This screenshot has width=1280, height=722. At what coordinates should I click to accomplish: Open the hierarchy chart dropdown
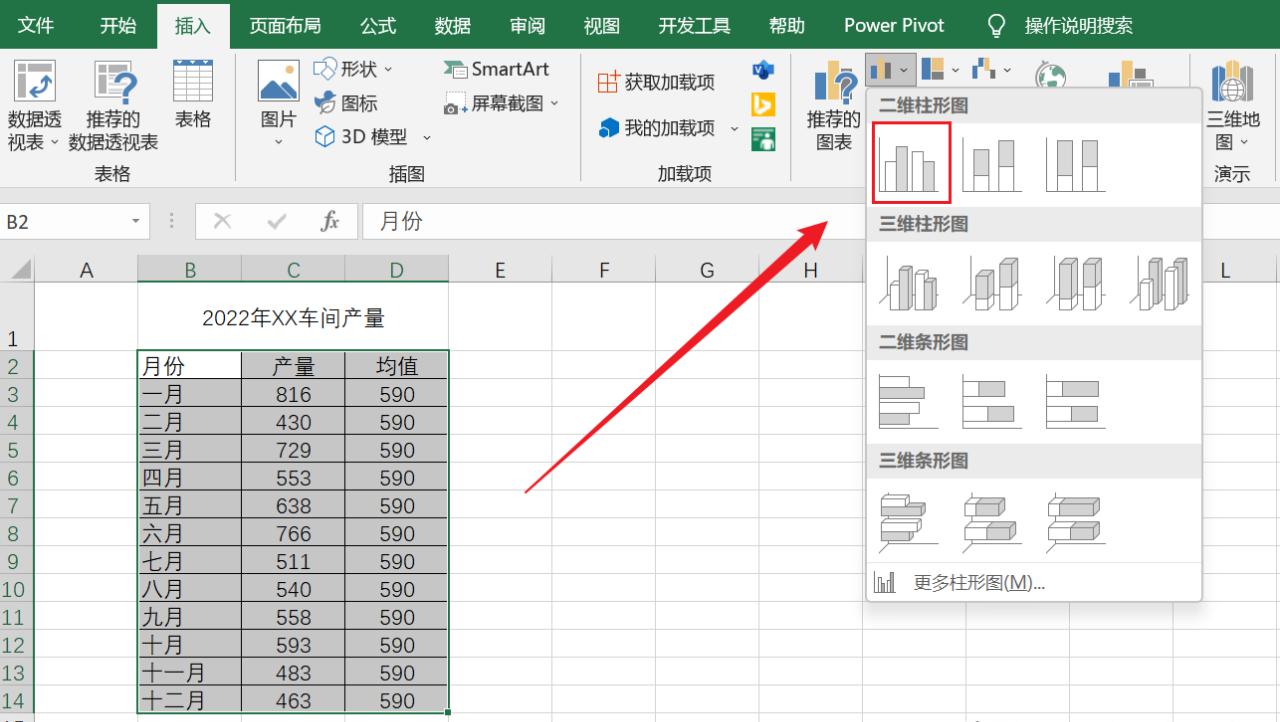tap(940, 70)
